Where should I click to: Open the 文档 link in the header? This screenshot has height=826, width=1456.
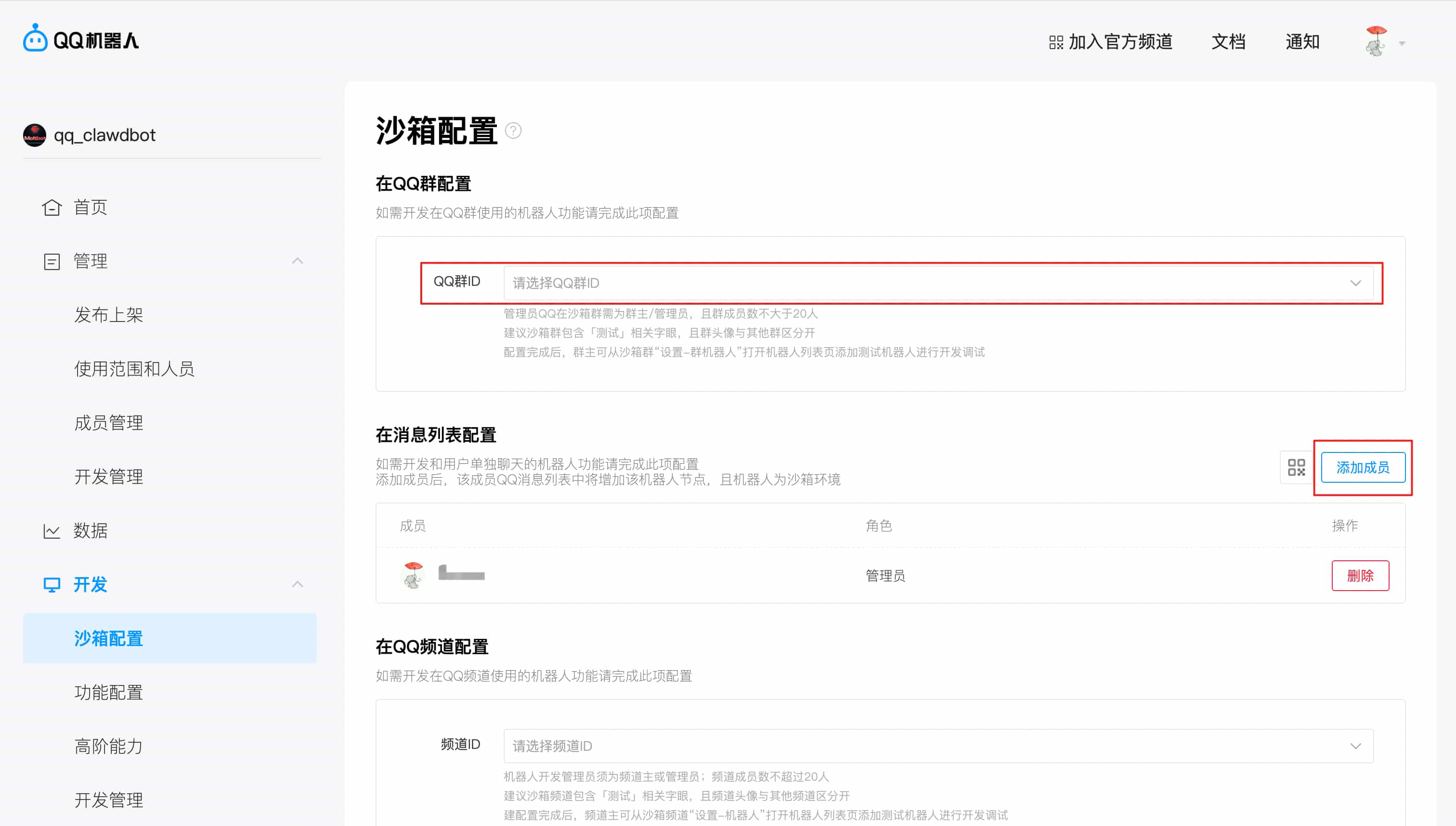click(1228, 41)
